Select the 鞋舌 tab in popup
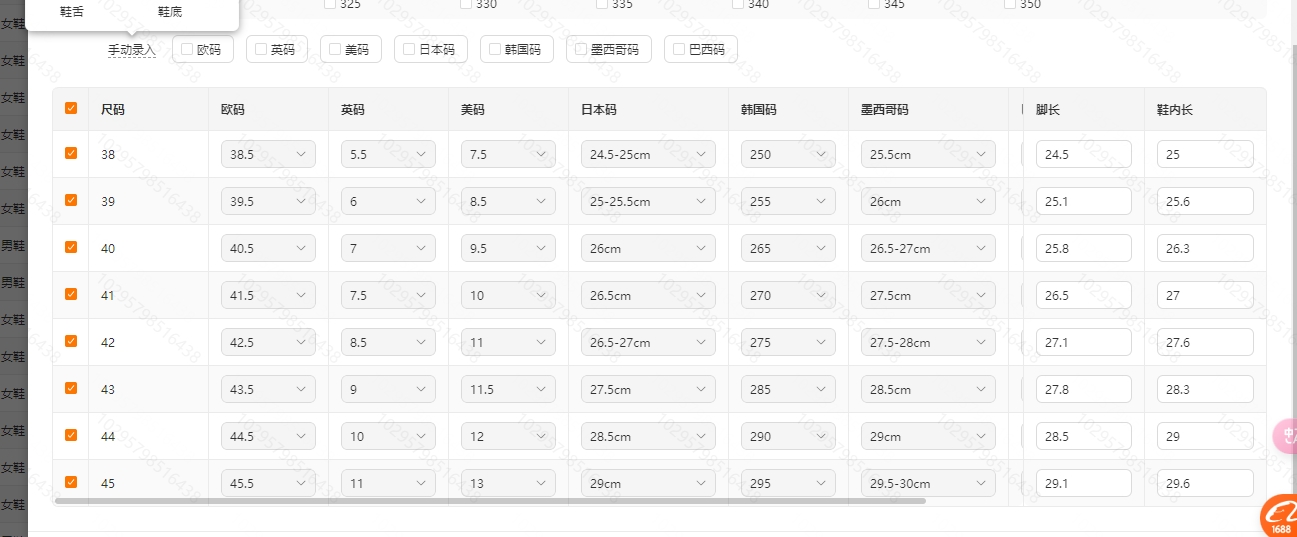 tap(72, 12)
